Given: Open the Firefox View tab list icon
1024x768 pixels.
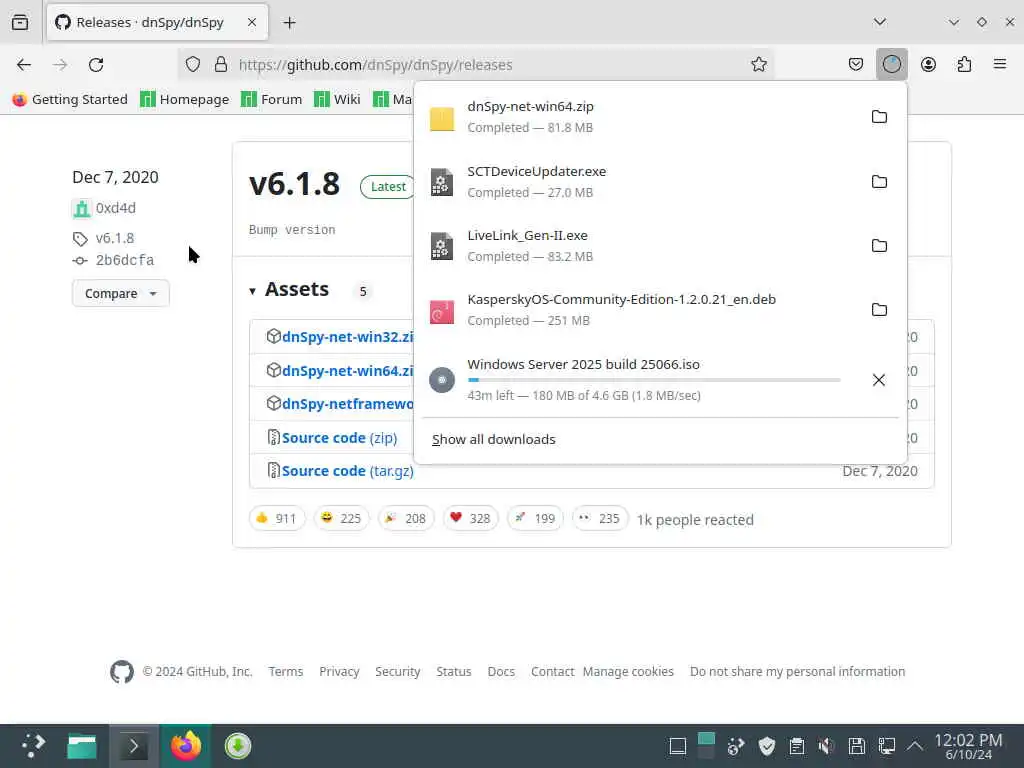Looking at the screenshot, I should pos(20,22).
